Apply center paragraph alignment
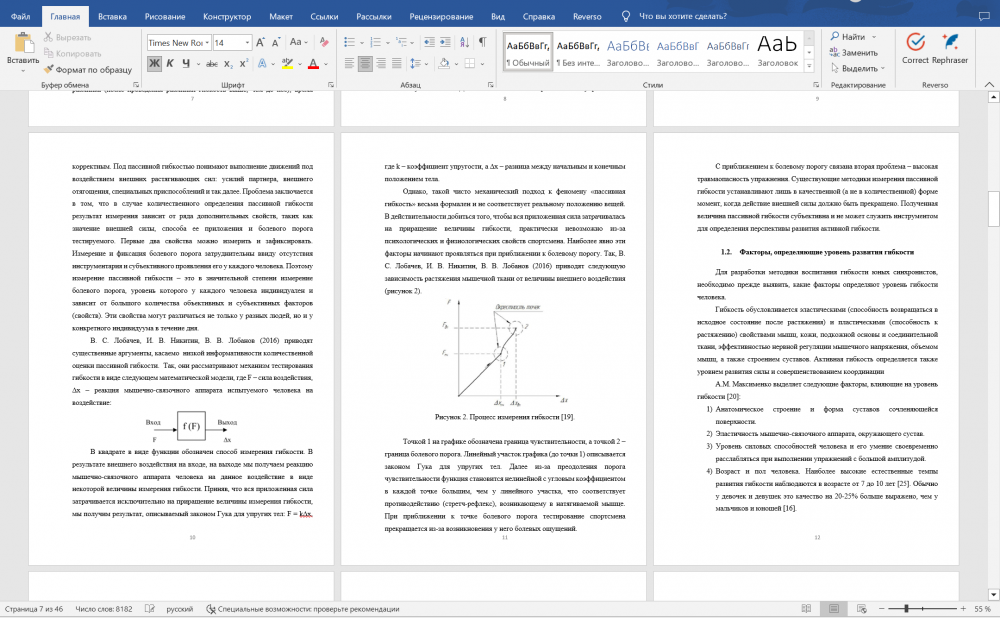 (363, 64)
